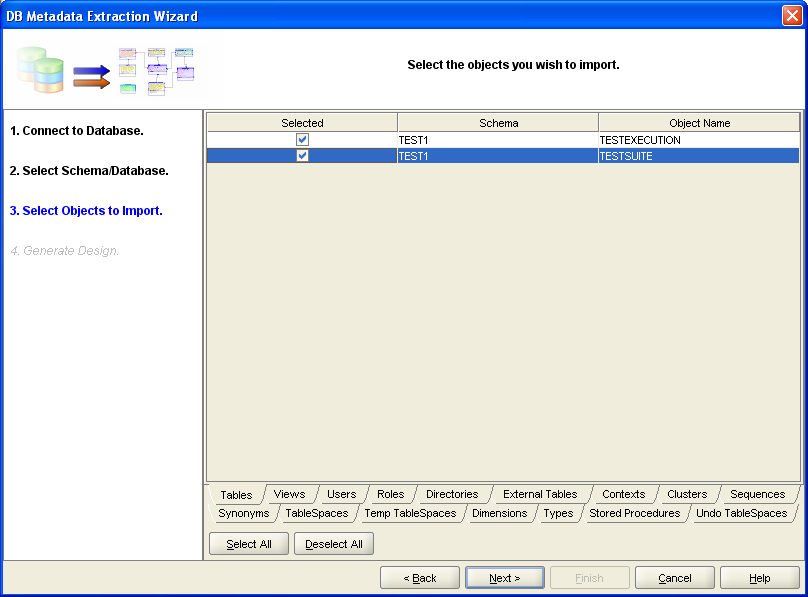Screen dimensions: 808x597
Task: Click the Deselect All button
Action: 334,544
